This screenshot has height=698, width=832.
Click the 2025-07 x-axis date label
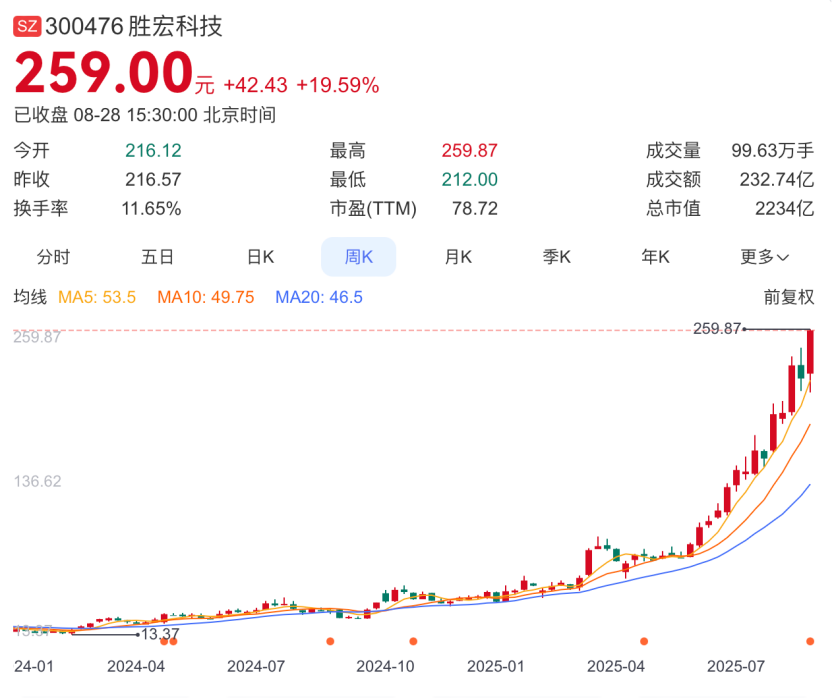tap(736, 666)
